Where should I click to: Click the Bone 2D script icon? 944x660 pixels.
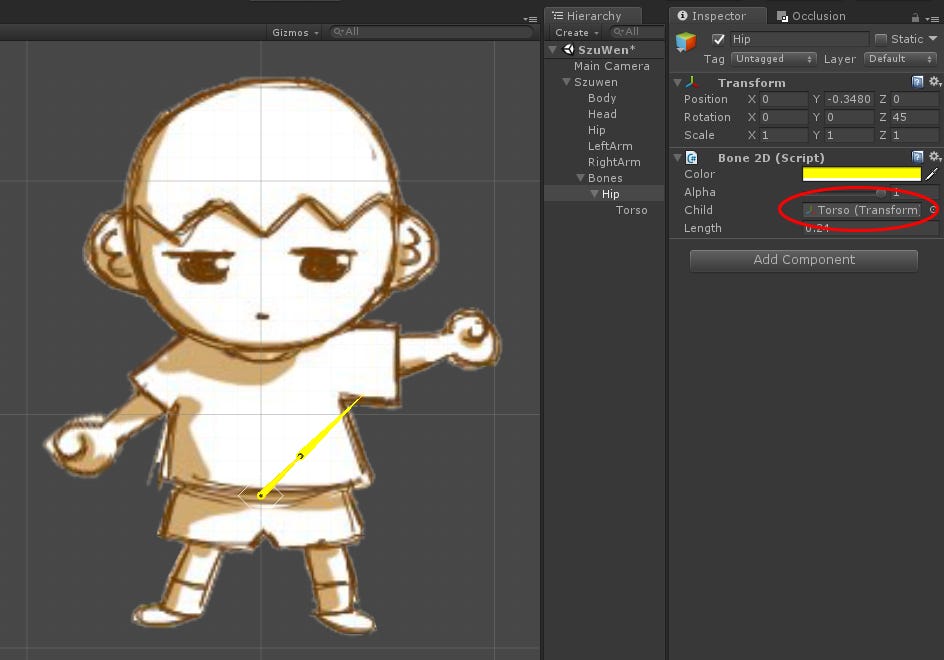(690, 157)
